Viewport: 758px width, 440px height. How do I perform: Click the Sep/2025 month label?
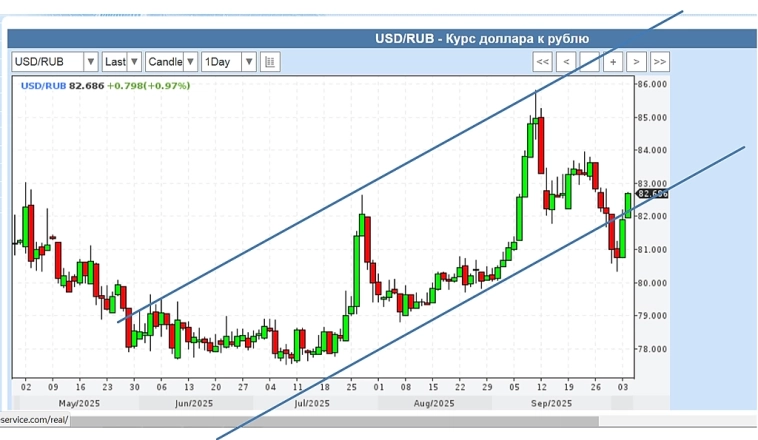(x=550, y=403)
